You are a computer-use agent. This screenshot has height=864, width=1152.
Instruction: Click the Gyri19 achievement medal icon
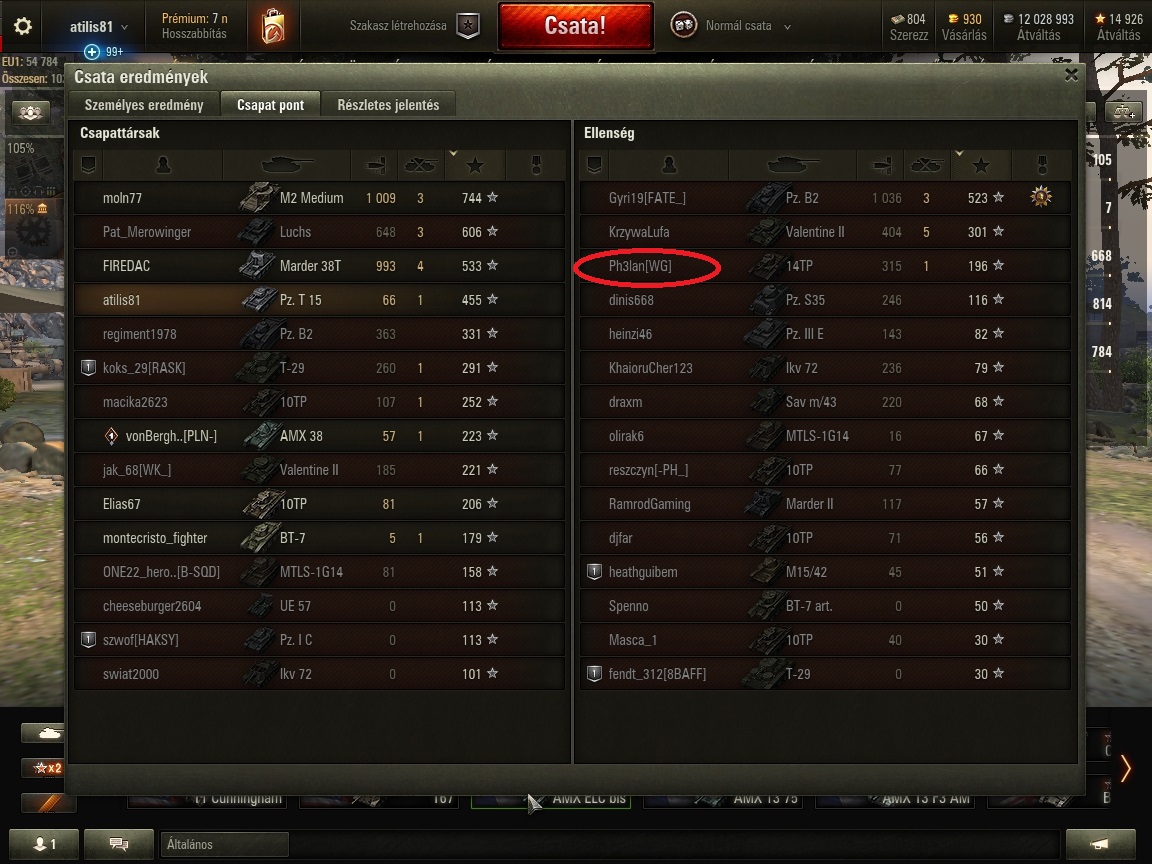click(x=1041, y=197)
